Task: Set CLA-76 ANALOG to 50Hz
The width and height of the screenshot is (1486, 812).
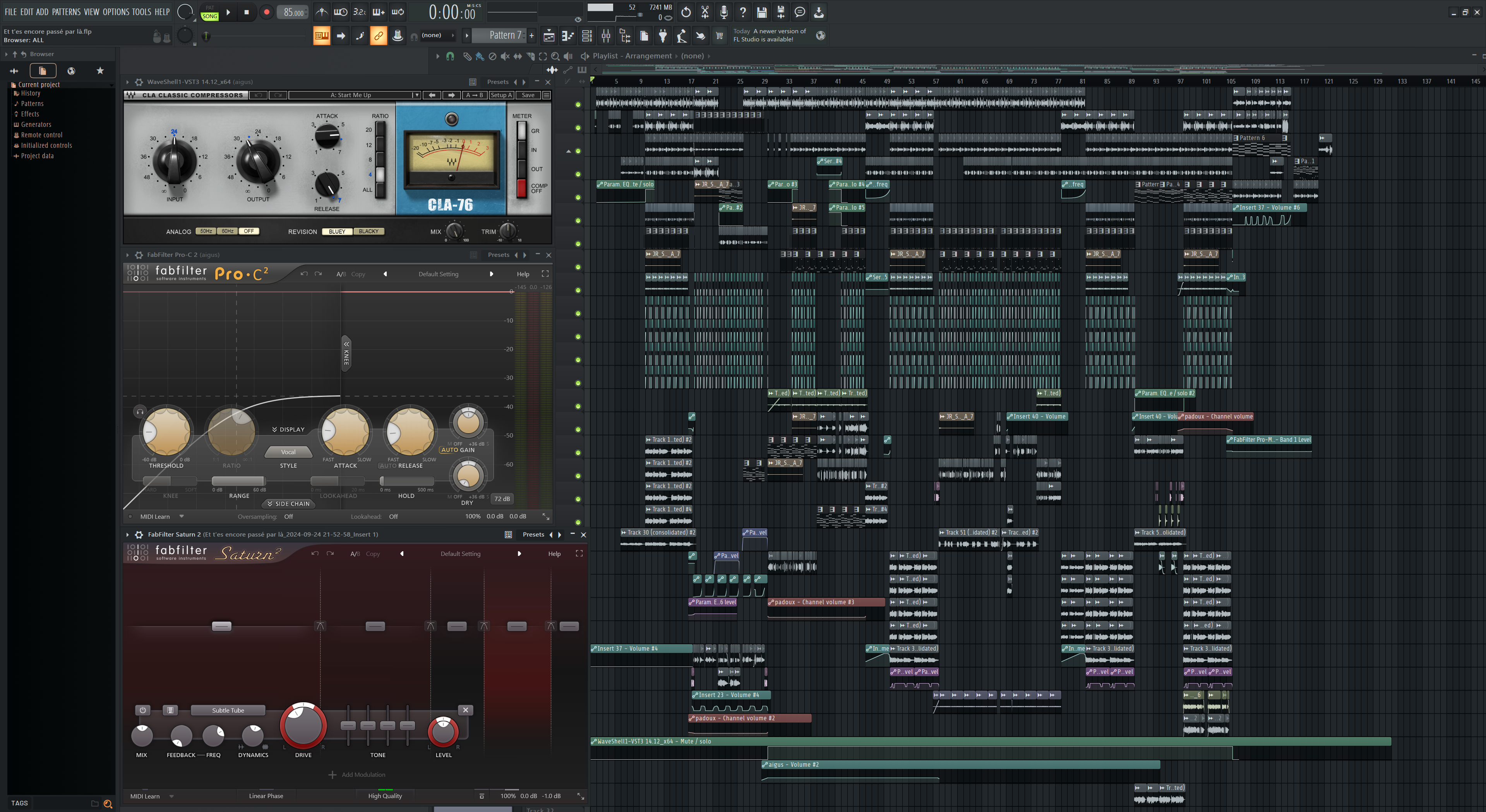Action: click(x=206, y=231)
